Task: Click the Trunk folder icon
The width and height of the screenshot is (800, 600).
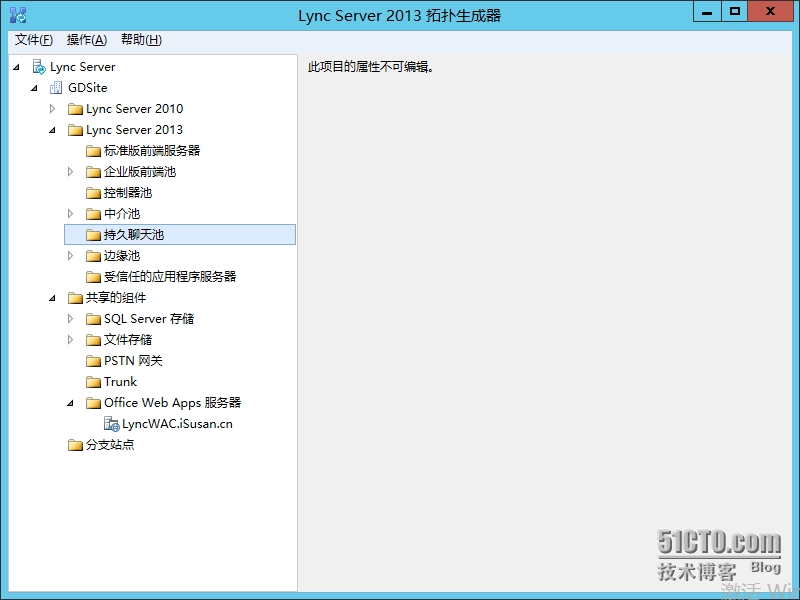Action: pos(93,382)
